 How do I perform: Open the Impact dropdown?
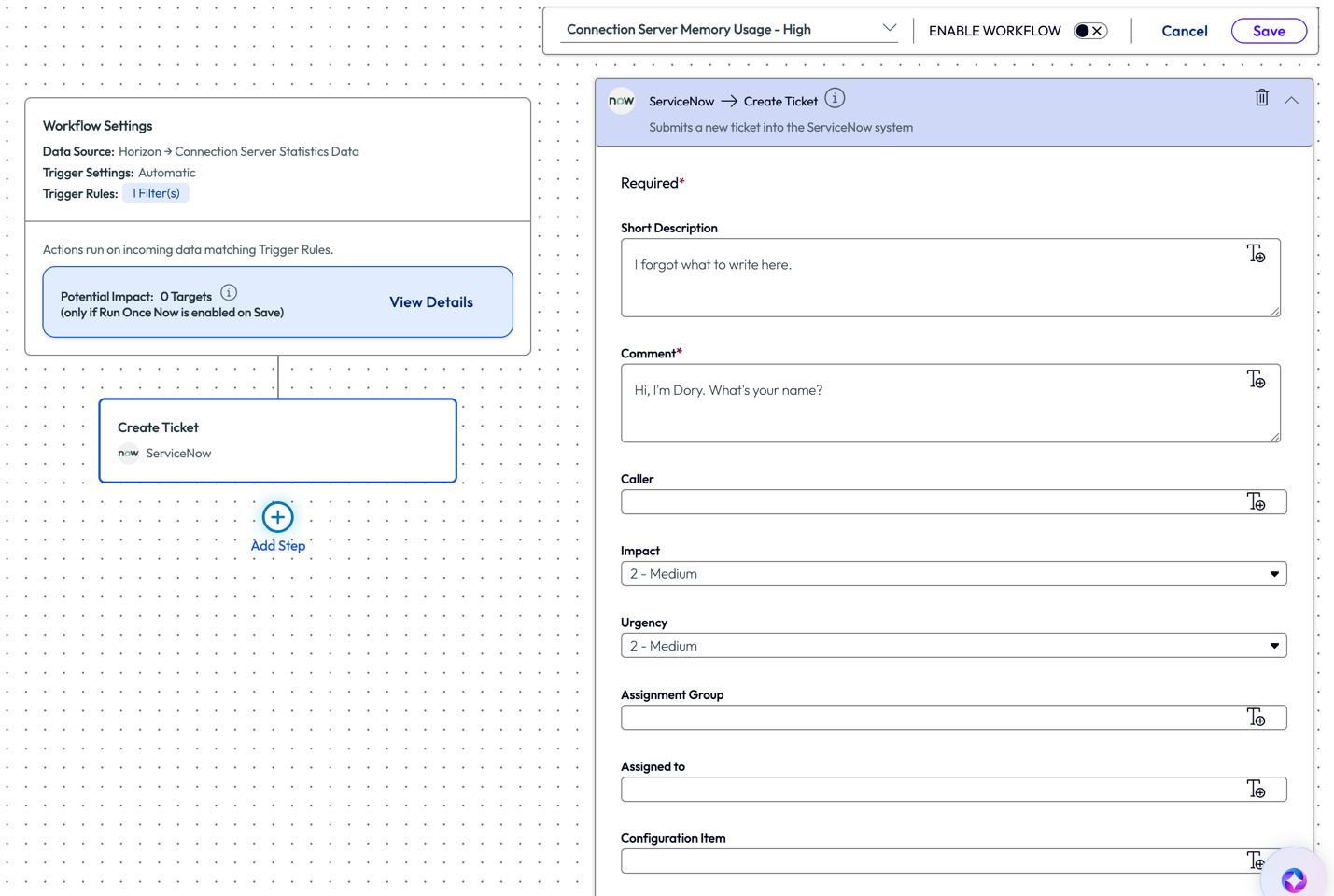pyautogui.click(x=953, y=574)
